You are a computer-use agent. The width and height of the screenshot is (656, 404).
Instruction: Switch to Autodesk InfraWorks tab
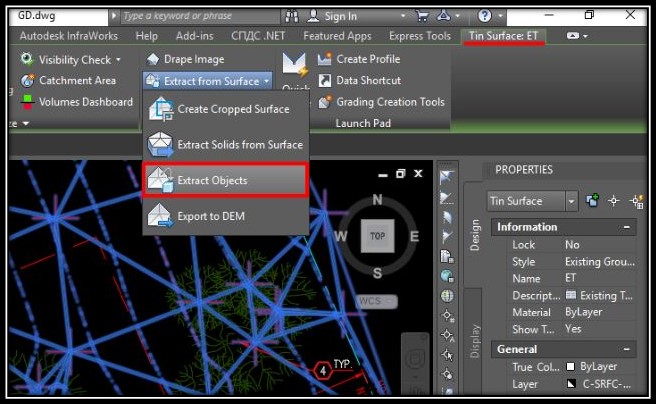69,36
